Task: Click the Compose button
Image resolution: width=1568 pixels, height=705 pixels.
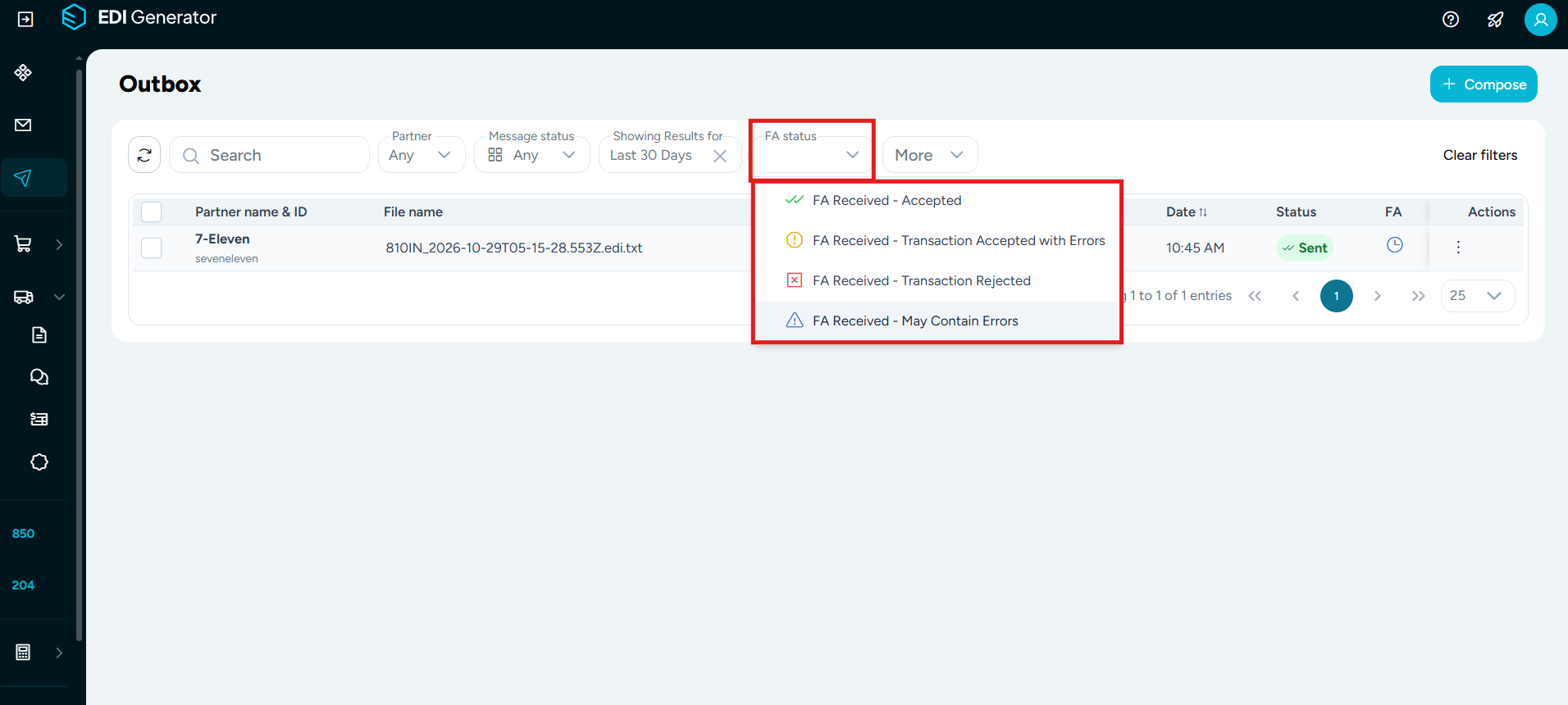Action: 1484,84
